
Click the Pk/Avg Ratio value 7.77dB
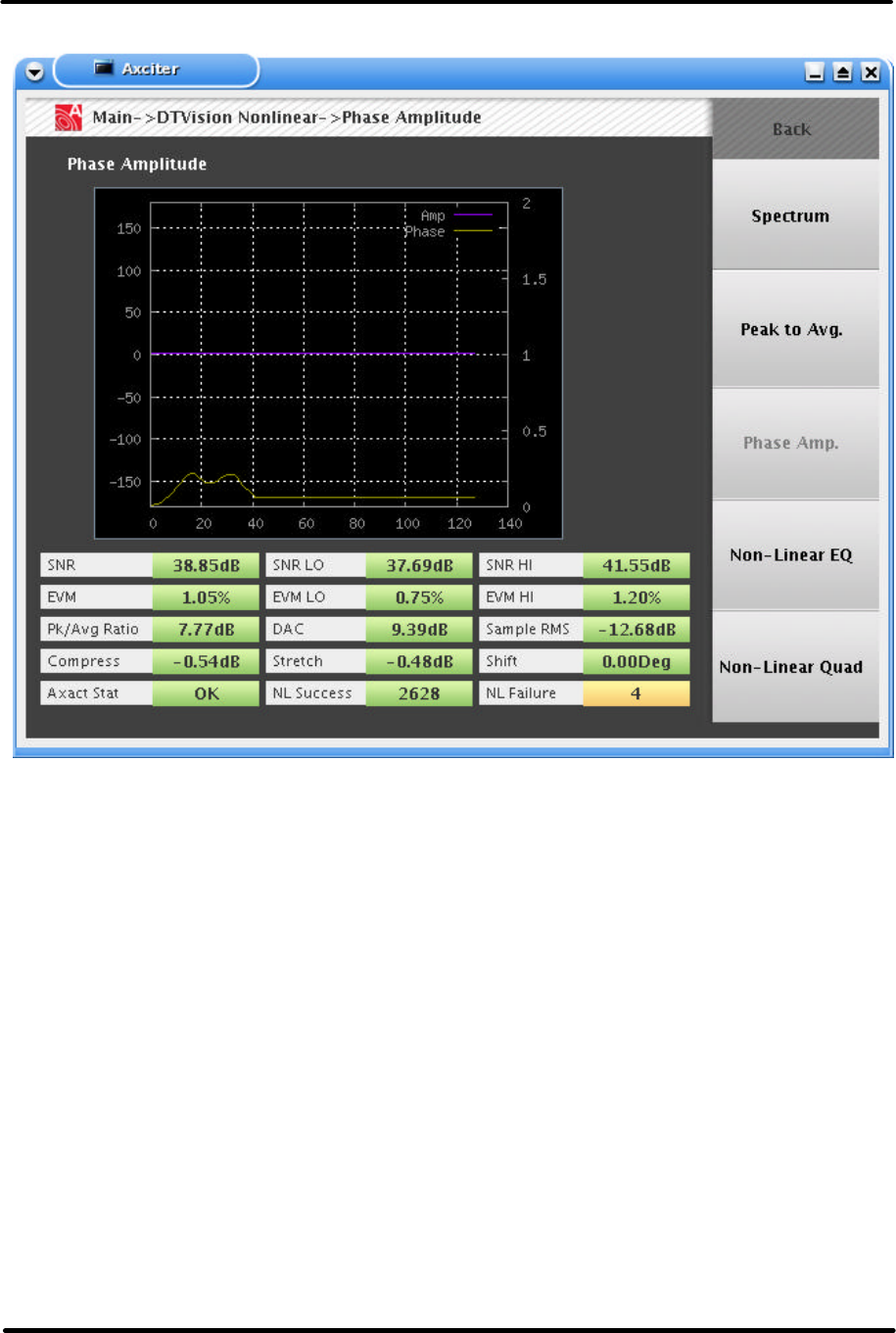click(206, 630)
